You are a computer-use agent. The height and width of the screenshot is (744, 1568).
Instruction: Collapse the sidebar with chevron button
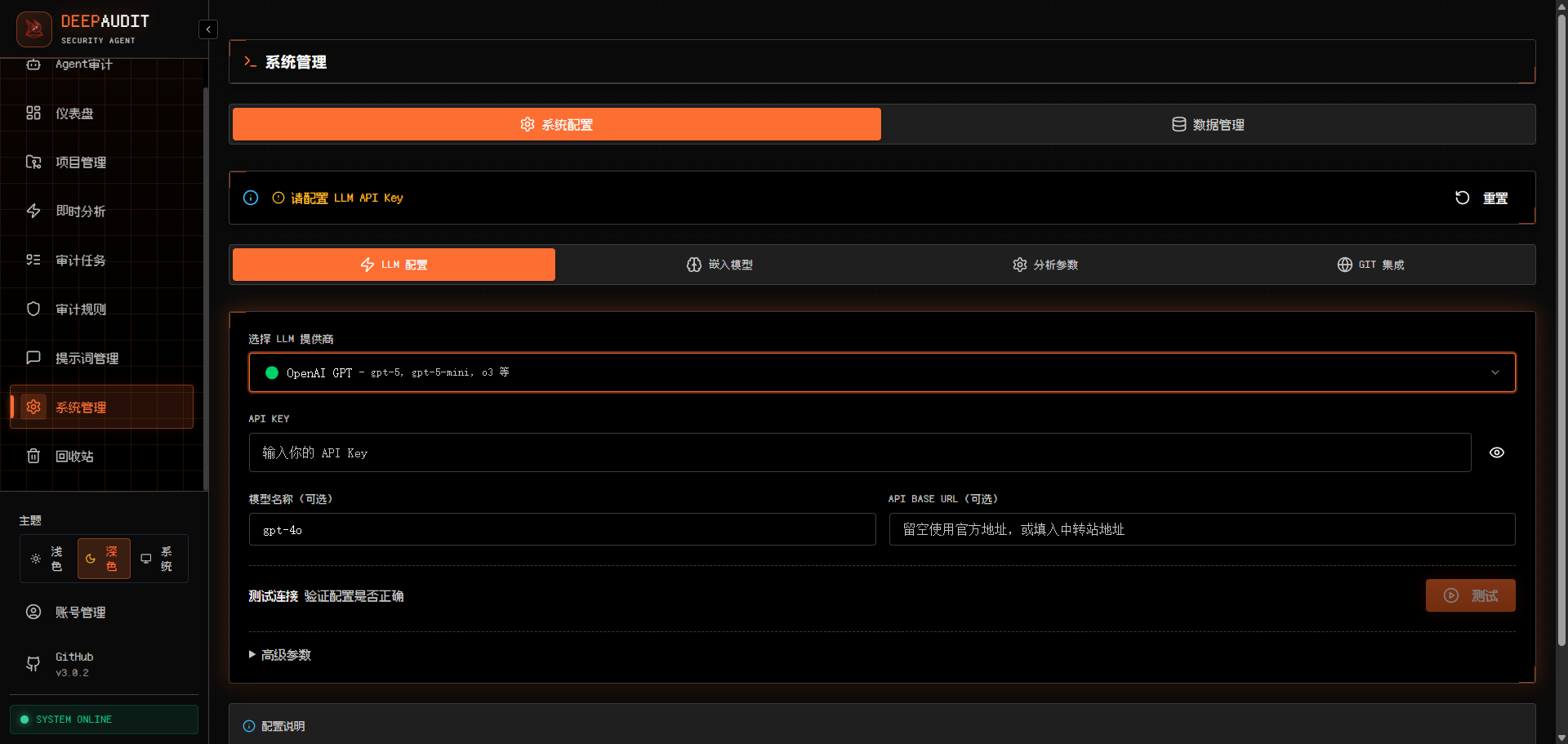208,29
